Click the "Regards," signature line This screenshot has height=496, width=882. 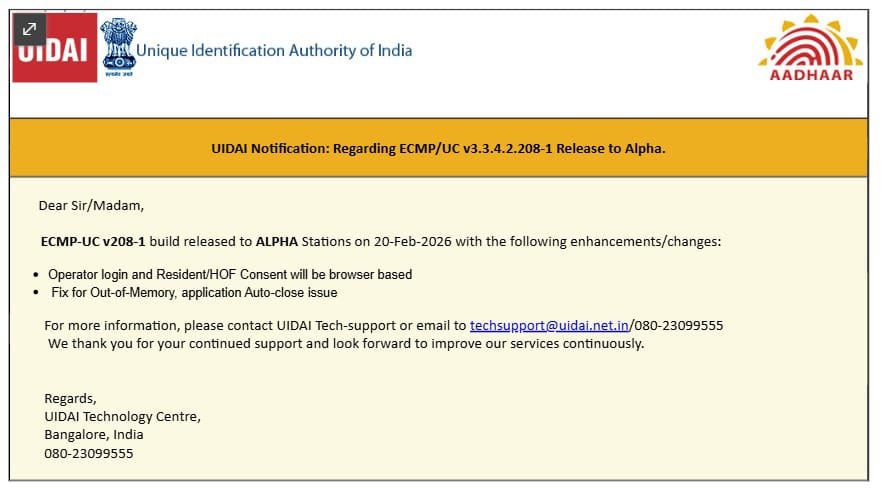pyautogui.click(x=70, y=398)
